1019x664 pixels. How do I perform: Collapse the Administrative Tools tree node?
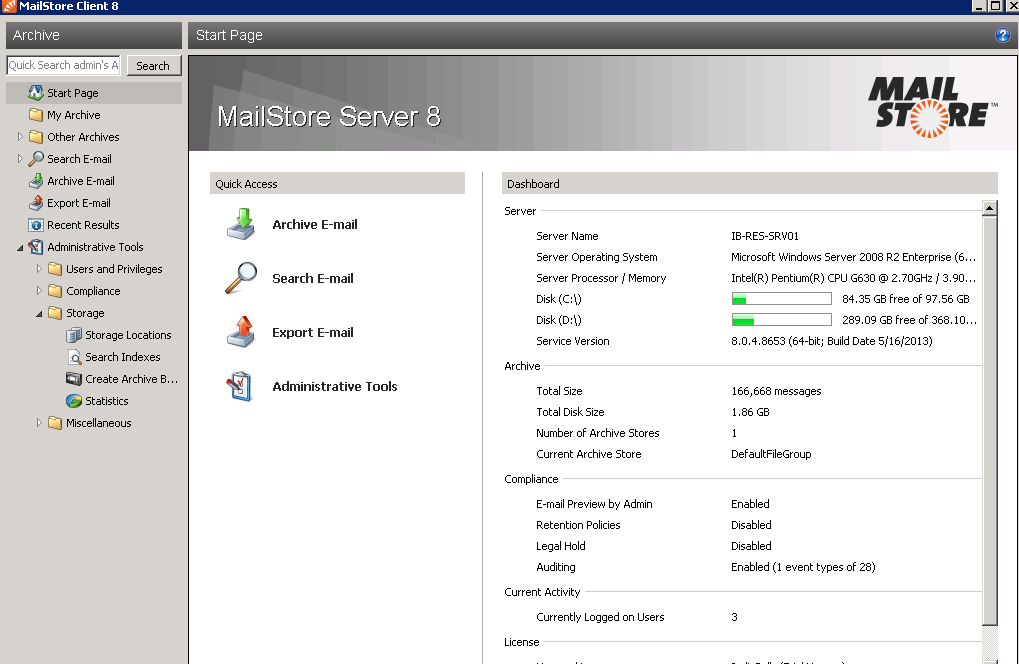19,248
